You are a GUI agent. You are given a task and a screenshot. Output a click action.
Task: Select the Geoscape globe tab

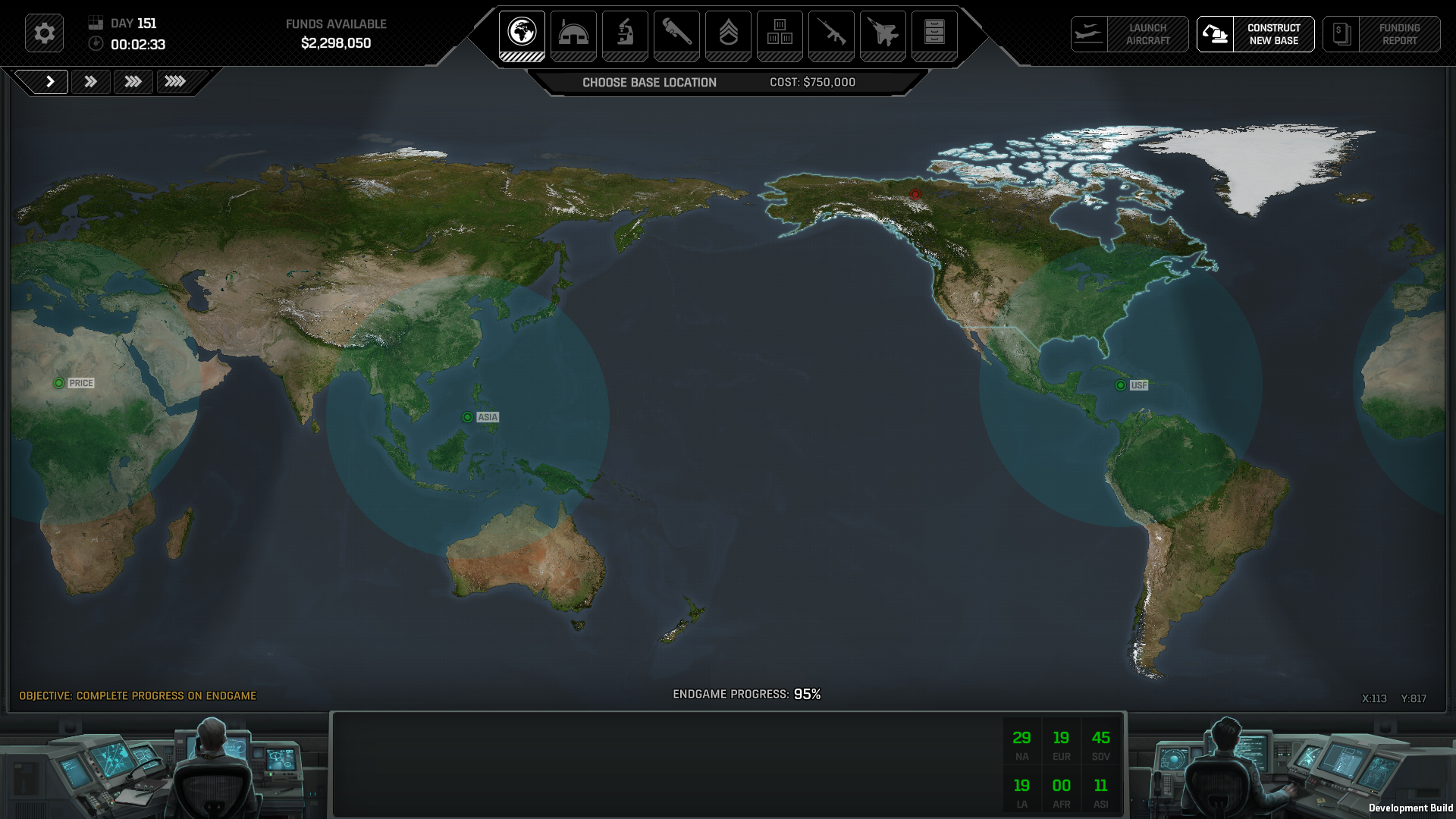pyautogui.click(x=522, y=36)
